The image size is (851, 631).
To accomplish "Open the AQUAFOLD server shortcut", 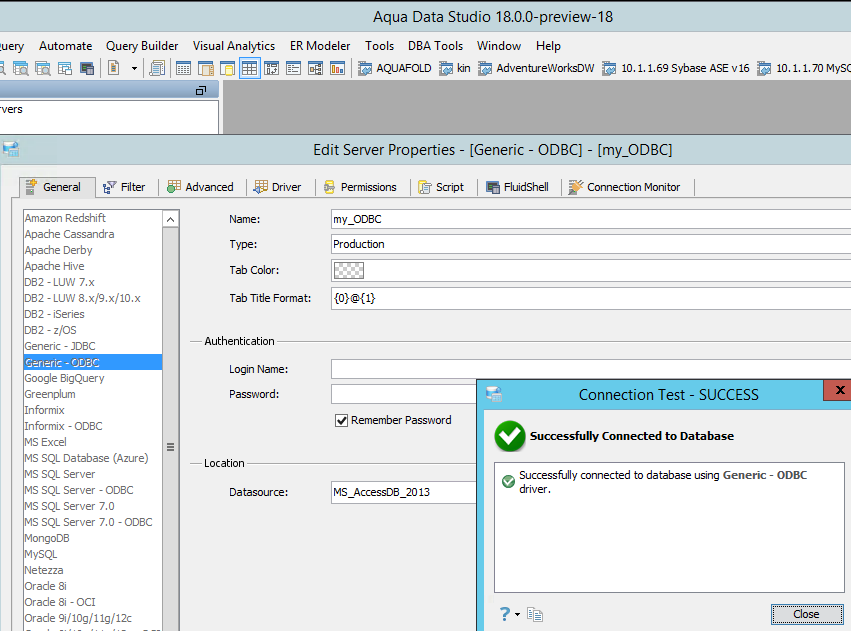I will click(x=395, y=68).
